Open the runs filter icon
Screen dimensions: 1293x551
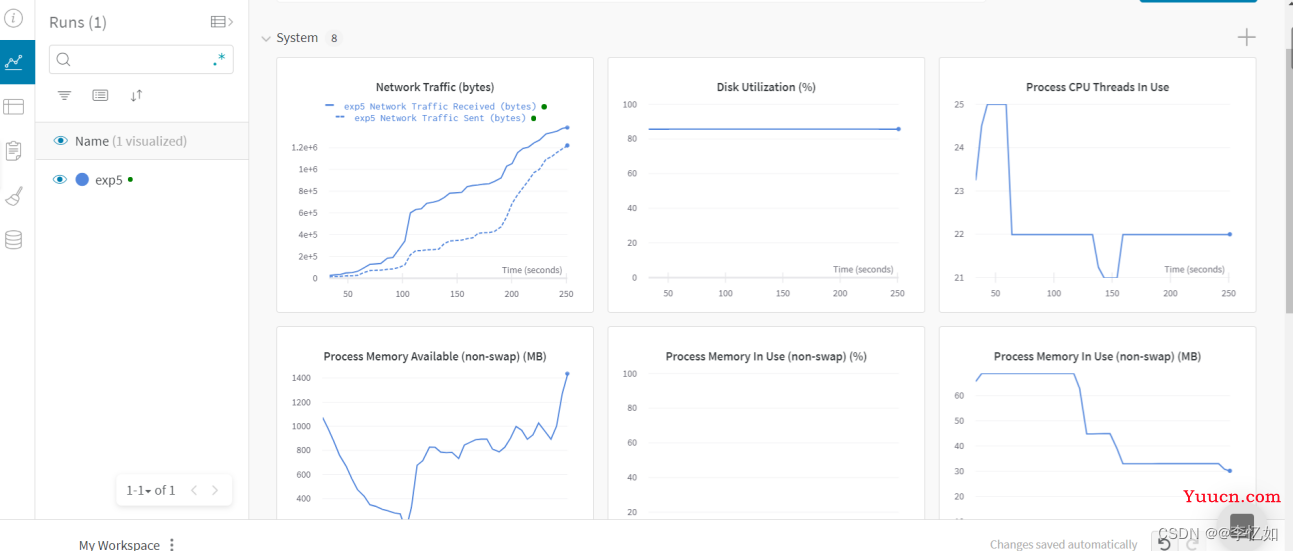pos(64,95)
